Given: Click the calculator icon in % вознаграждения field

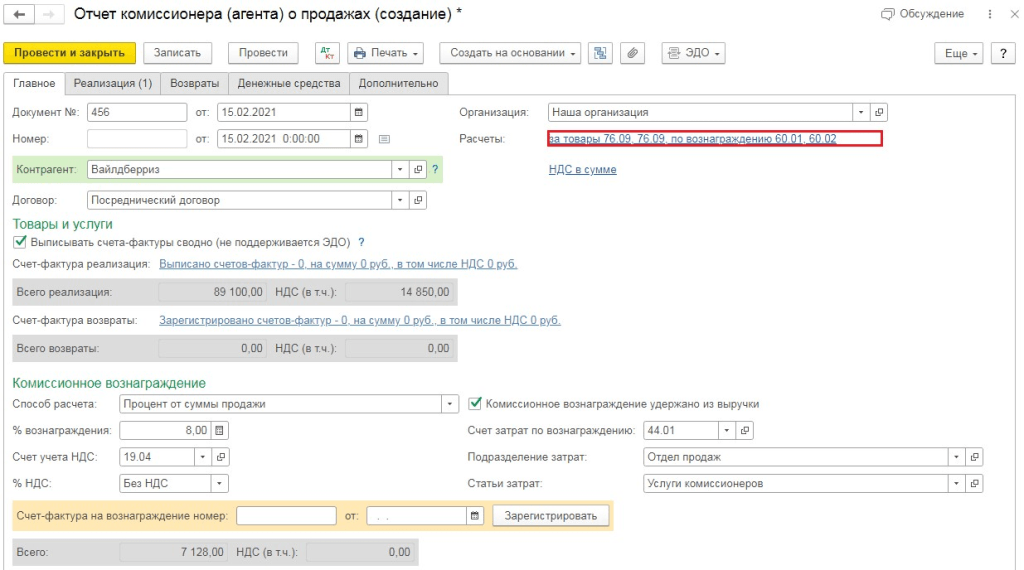Looking at the screenshot, I should [x=220, y=430].
